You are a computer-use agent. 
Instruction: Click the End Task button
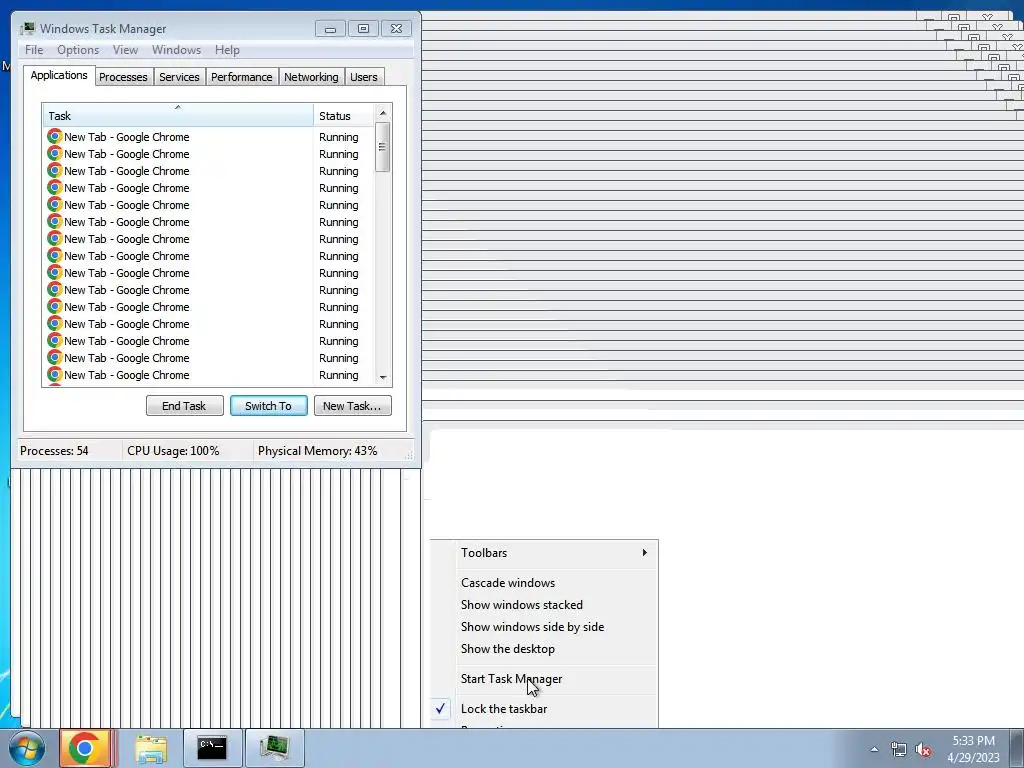184,406
